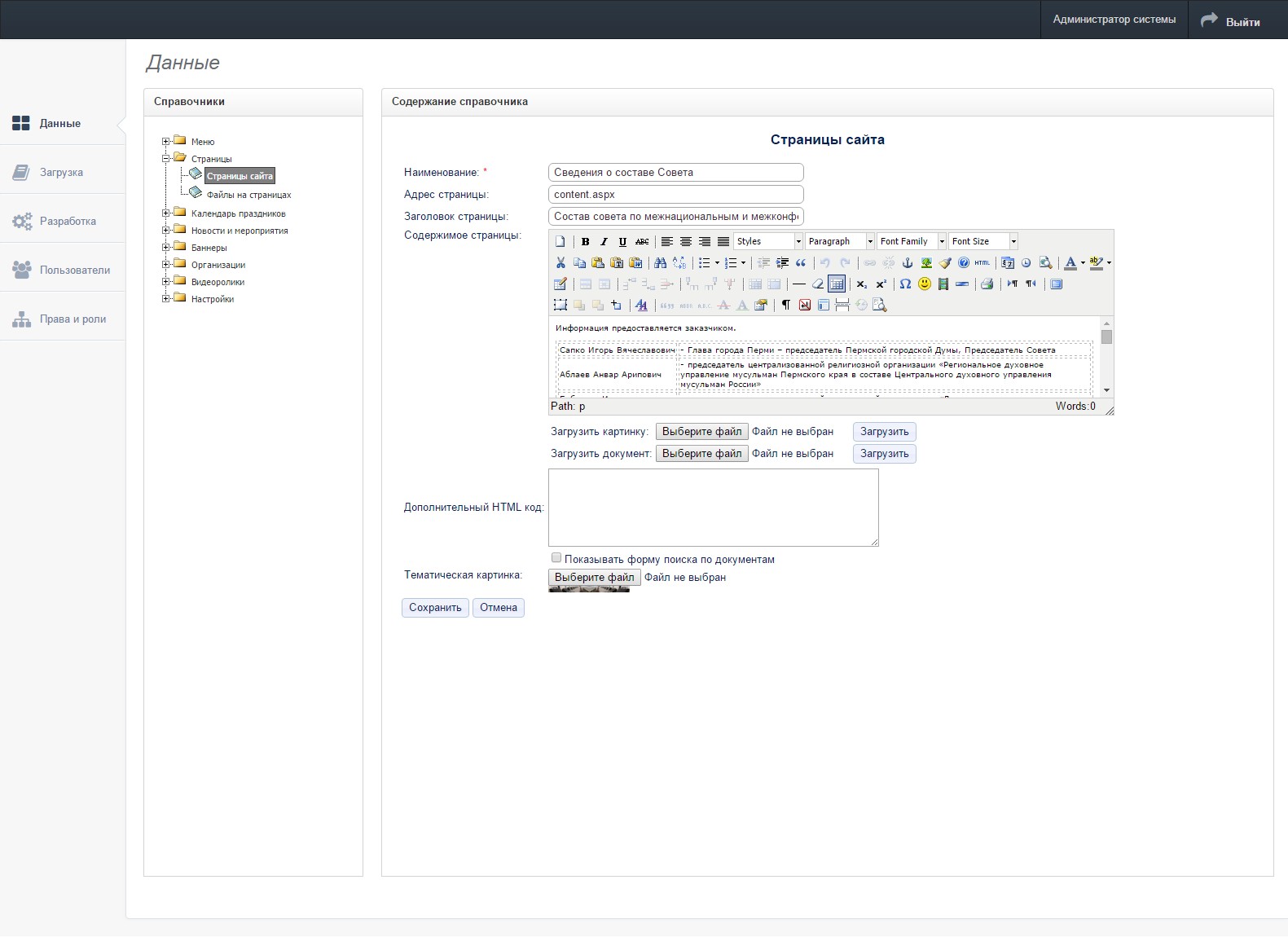Insert an emoticon smiley
Image resolution: width=1288 pixels, height=937 pixels.
coord(925,284)
